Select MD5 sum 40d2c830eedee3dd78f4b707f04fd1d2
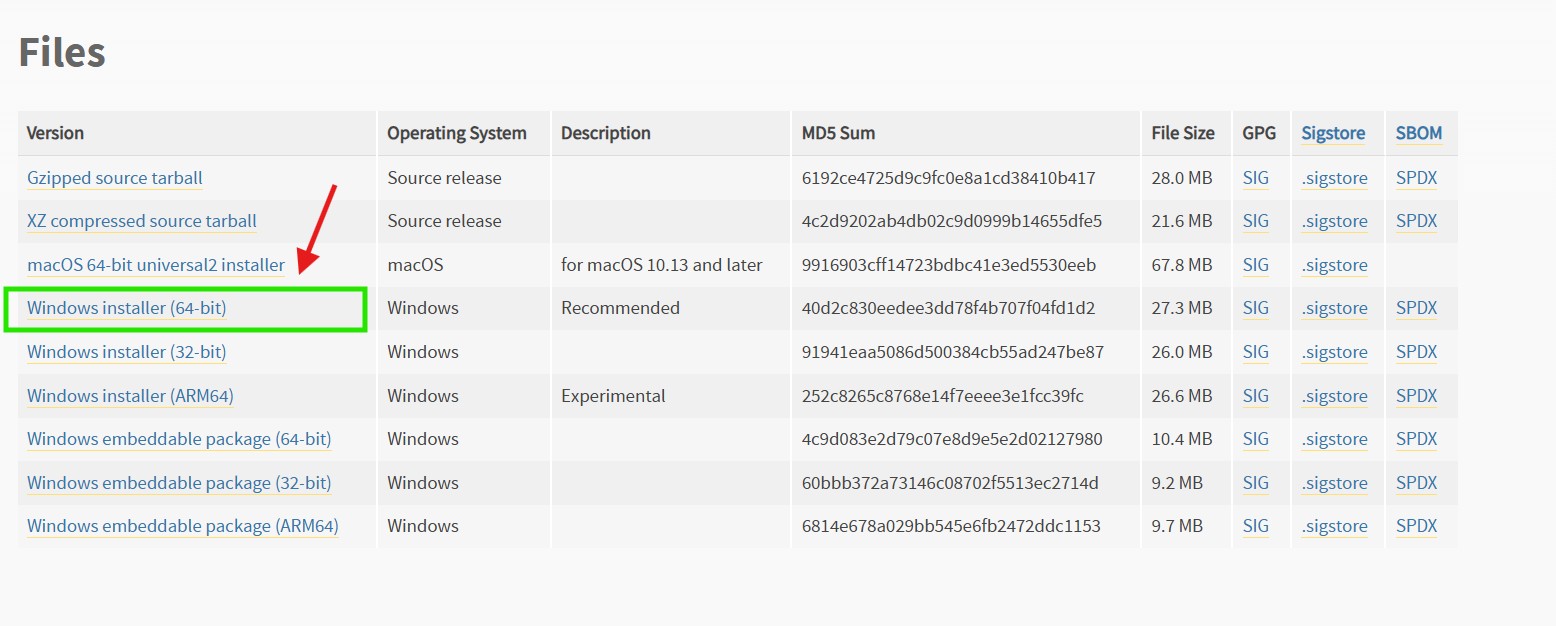Image resolution: width=1556 pixels, height=626 pixels. (948, 308)
